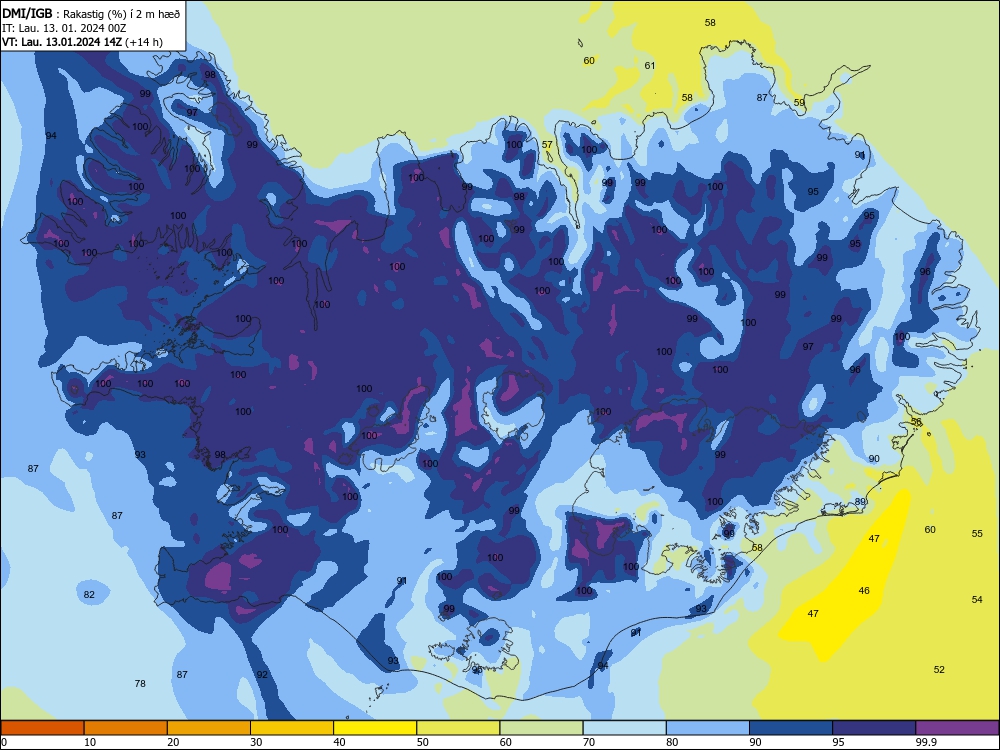The height and width of the screenshot is (750, 1000).
Task: Click the '99.9' legend scale label
Action: 926,742
